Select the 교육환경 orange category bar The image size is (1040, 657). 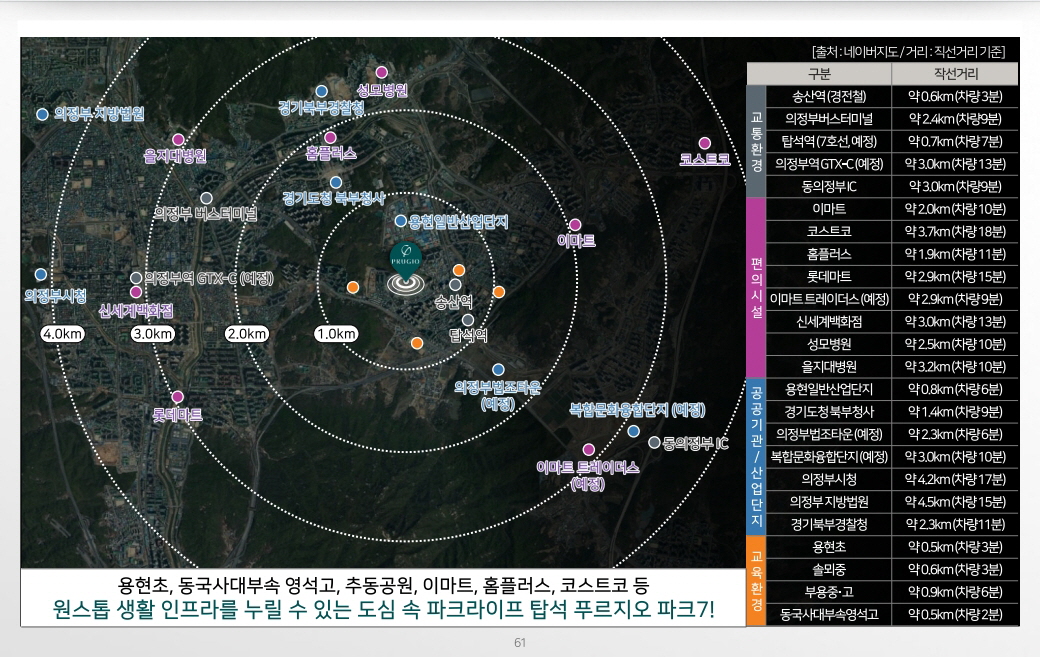point(756,581)
